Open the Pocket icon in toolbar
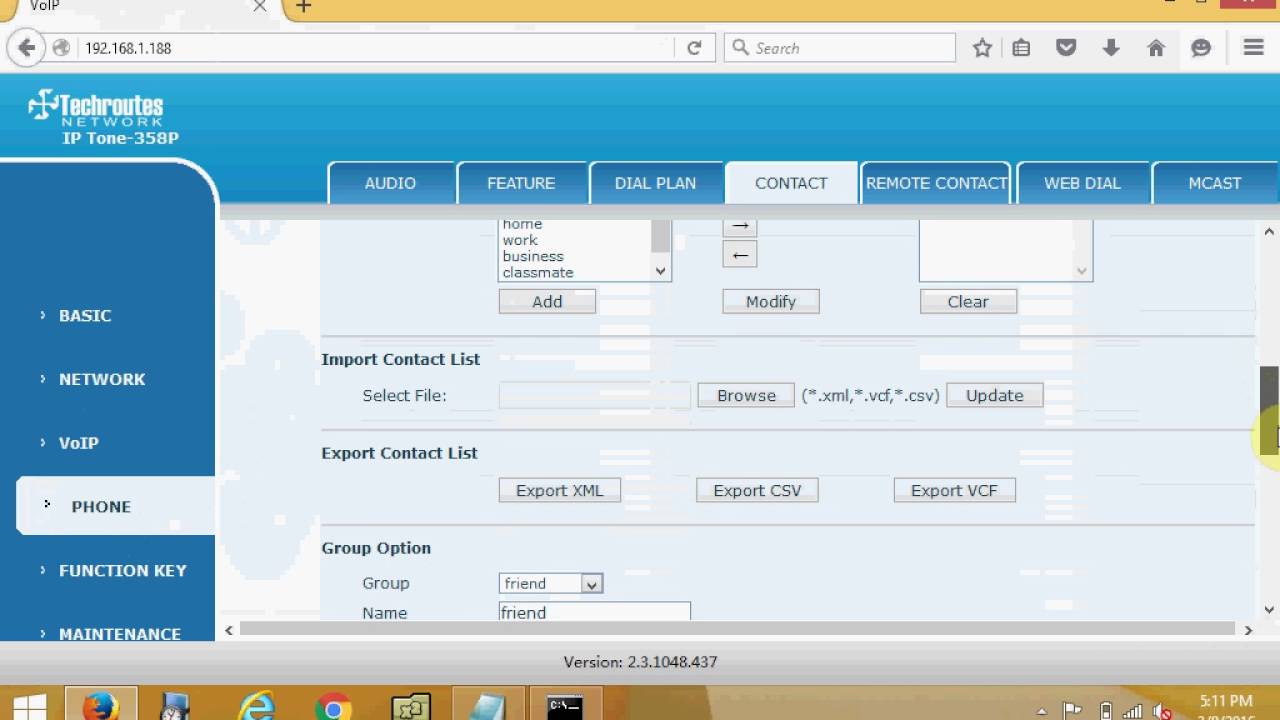 pos(1066,48)
